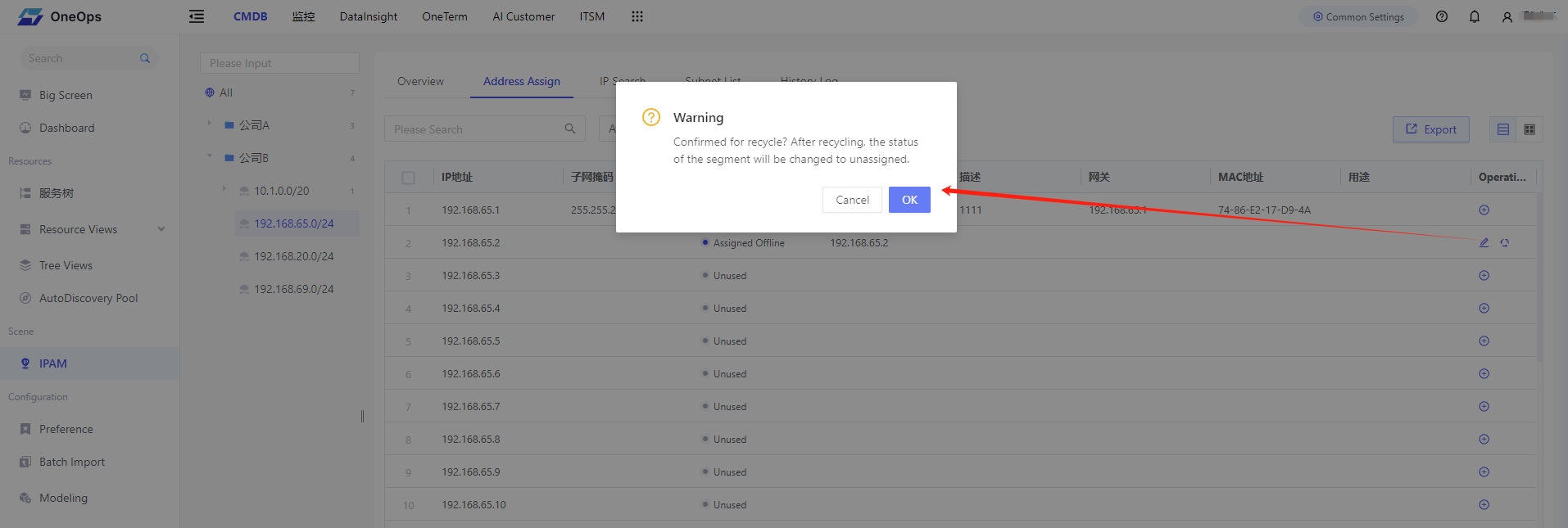Open OneTerm top menu
The image size is (1568, 528).
[x=445, y=16]
